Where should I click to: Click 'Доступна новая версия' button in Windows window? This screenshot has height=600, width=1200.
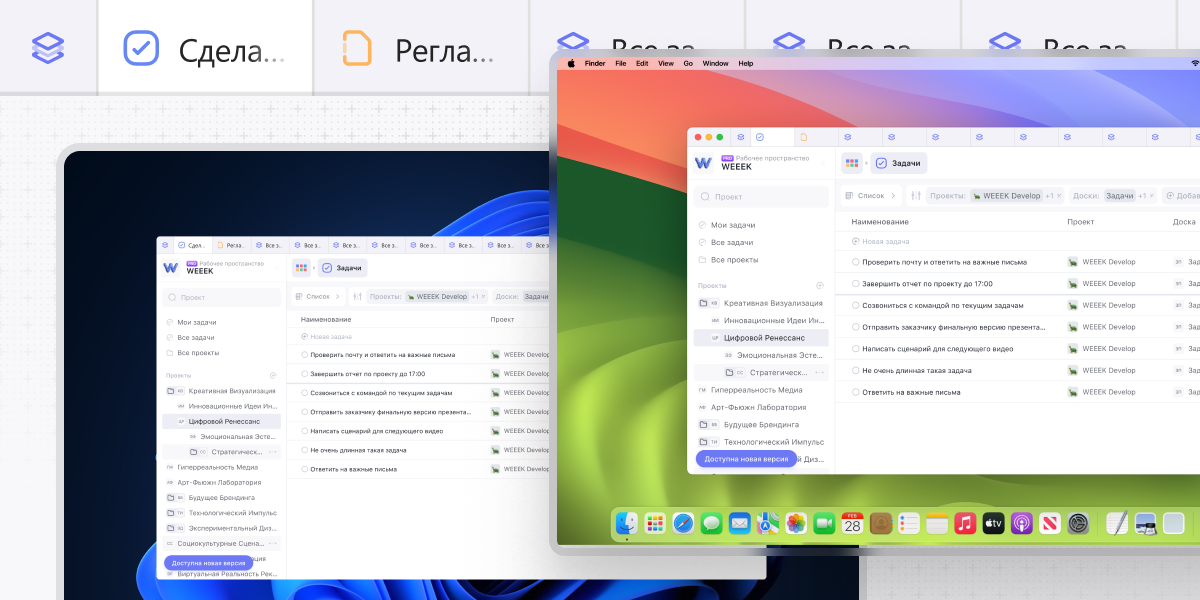pyautogui.click(x=208, y=563)
